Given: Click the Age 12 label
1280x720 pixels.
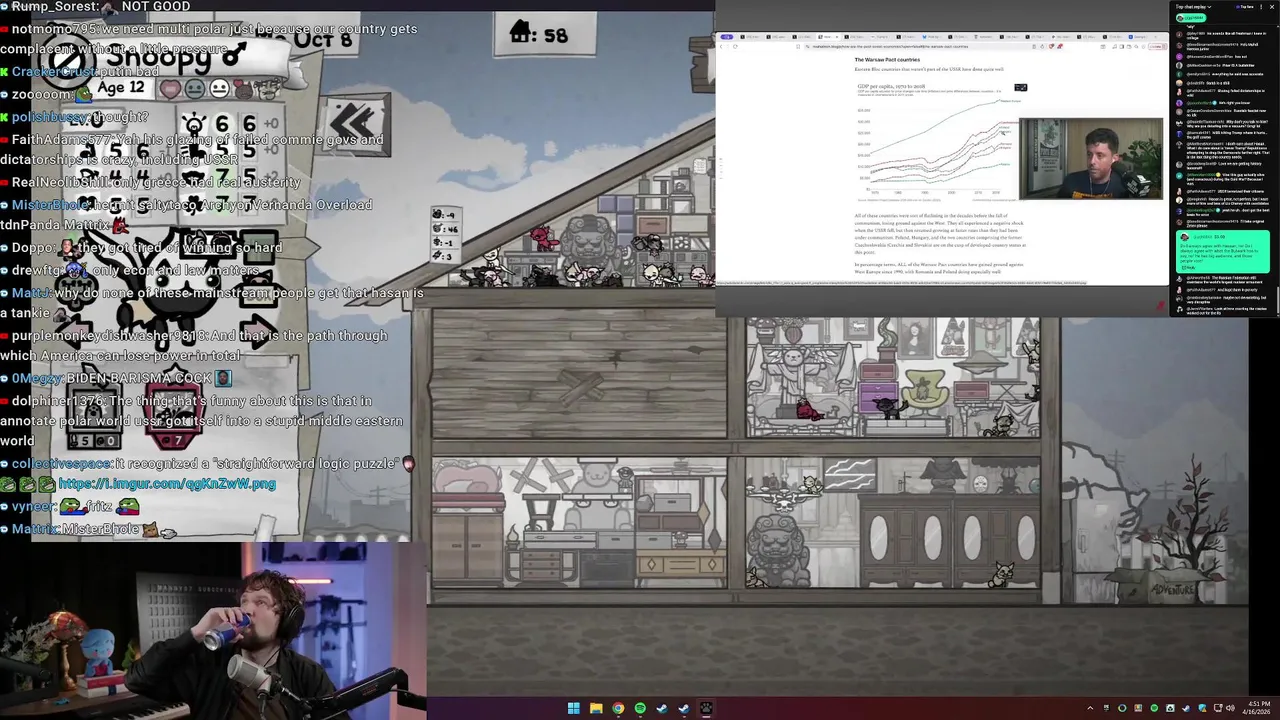Looking at the screenshot, I should pos(122,87).
